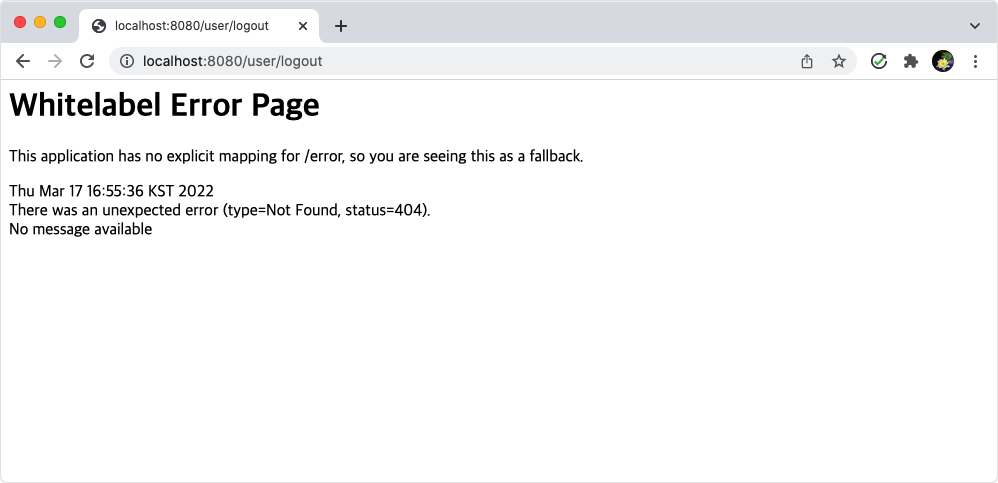Close the window with the red button

click(x=20, y=22)
